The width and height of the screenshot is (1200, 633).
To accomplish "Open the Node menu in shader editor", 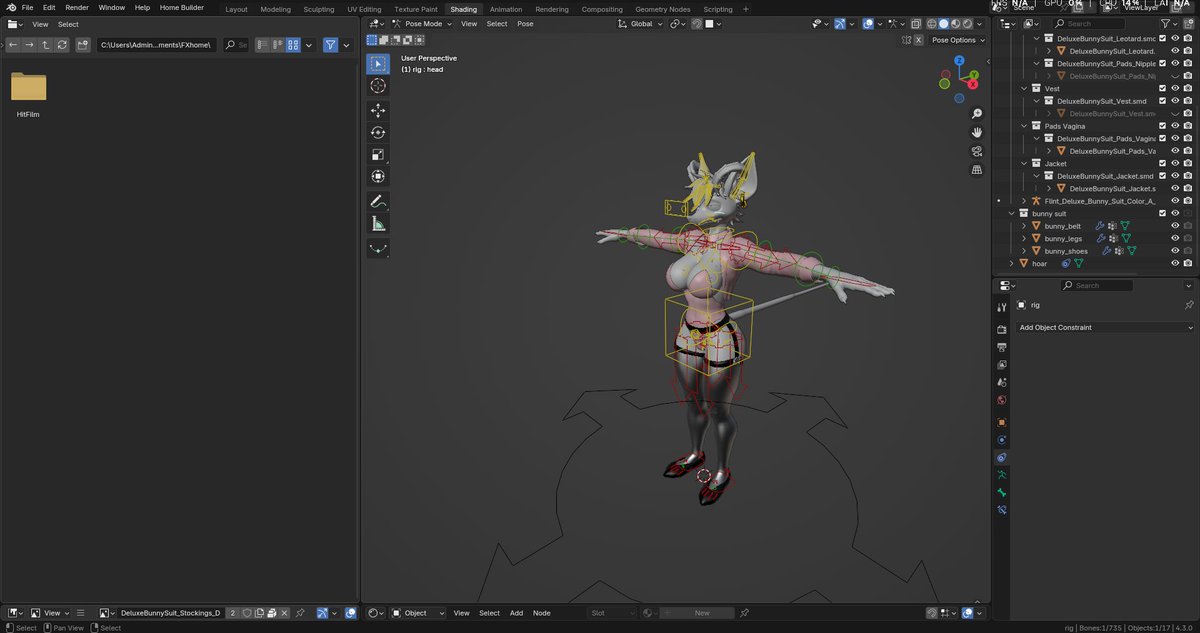I will pyautogui.click(x=541, y=613).
